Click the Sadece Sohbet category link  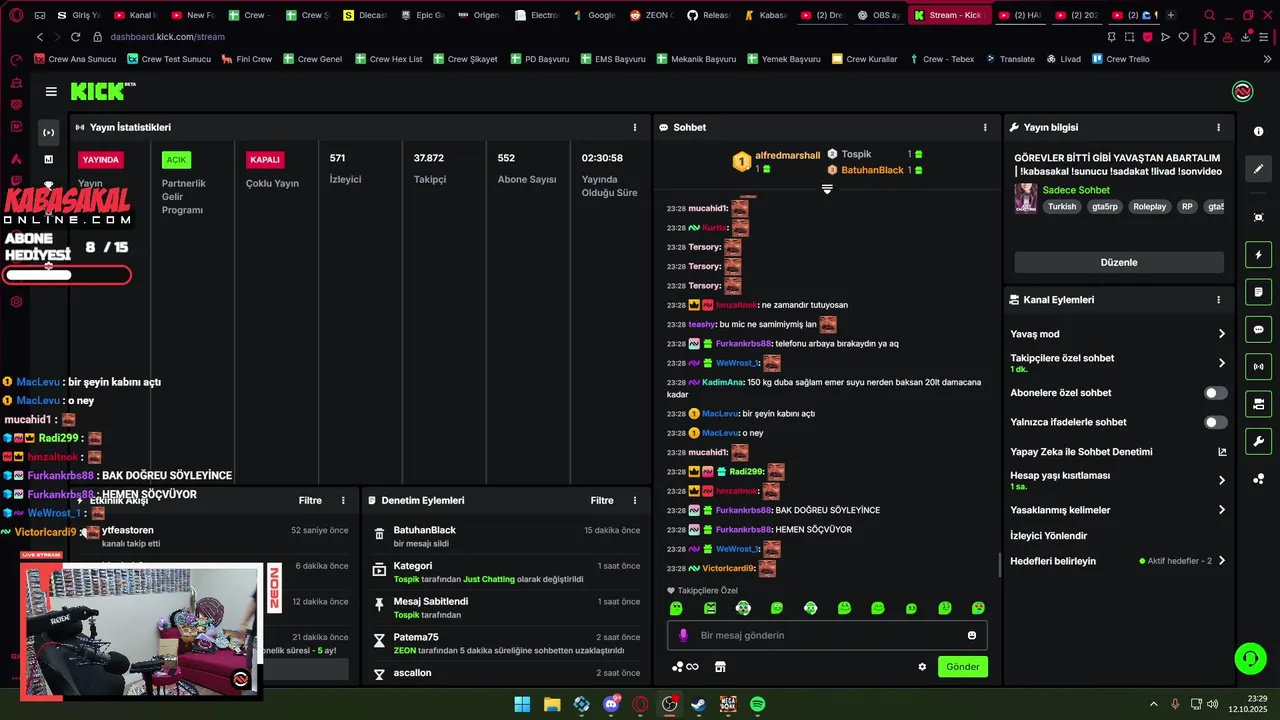tap(1076, 190)
